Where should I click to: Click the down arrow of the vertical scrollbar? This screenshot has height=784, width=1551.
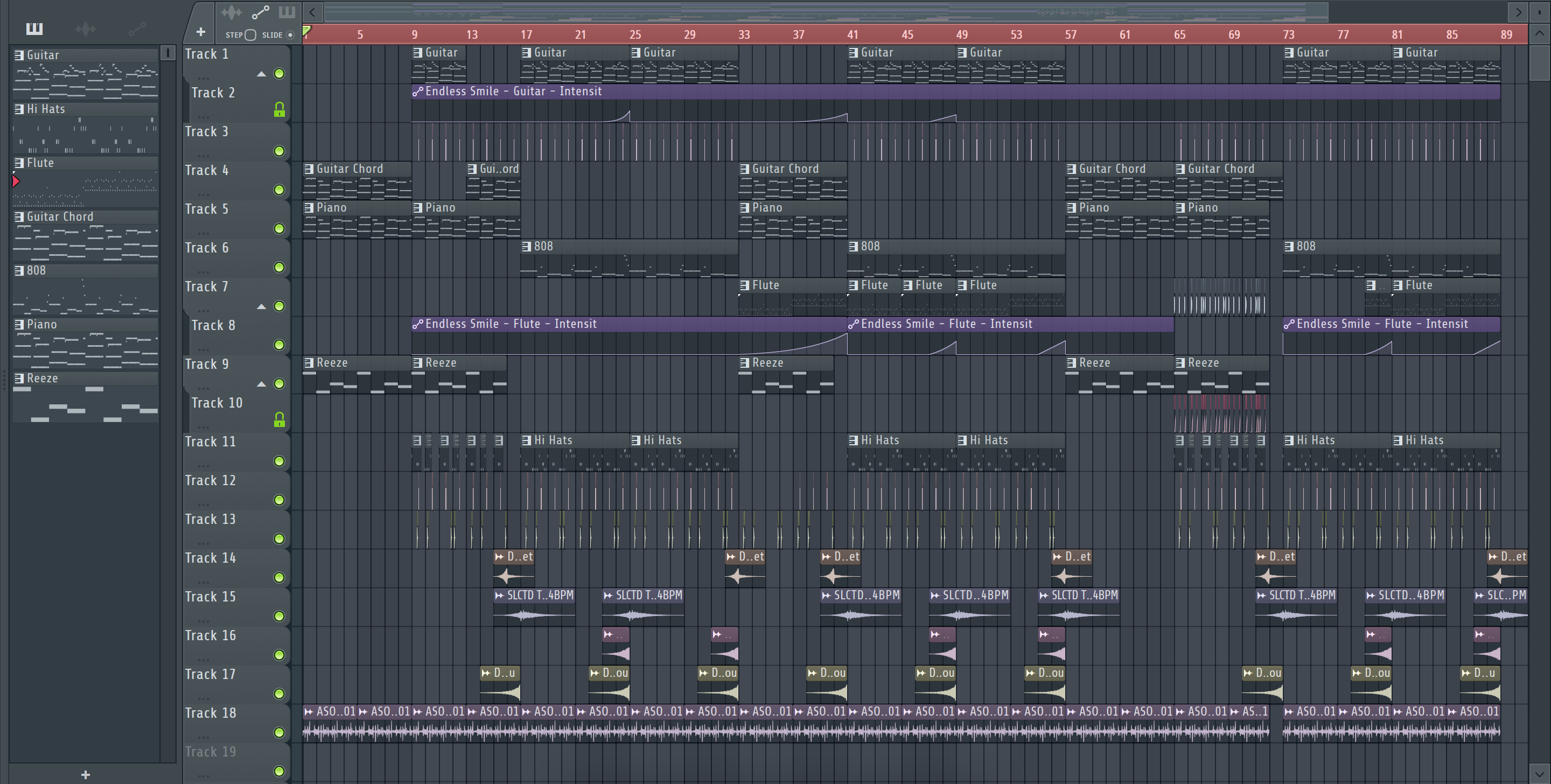1539,773
